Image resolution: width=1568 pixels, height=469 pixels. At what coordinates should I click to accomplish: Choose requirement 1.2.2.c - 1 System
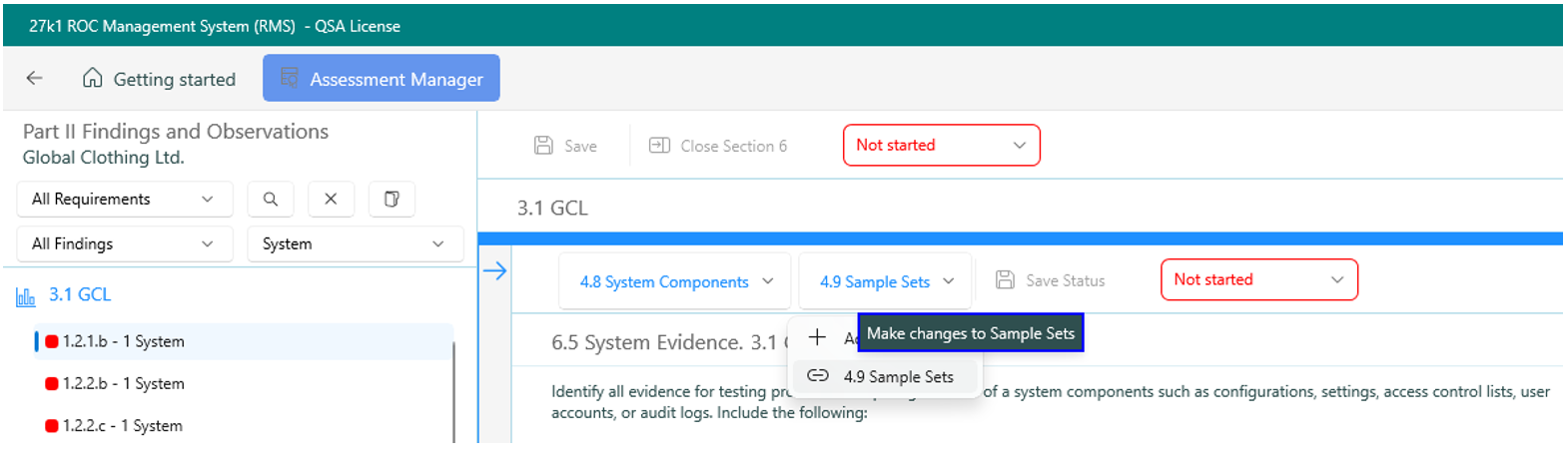coord(122,426)
